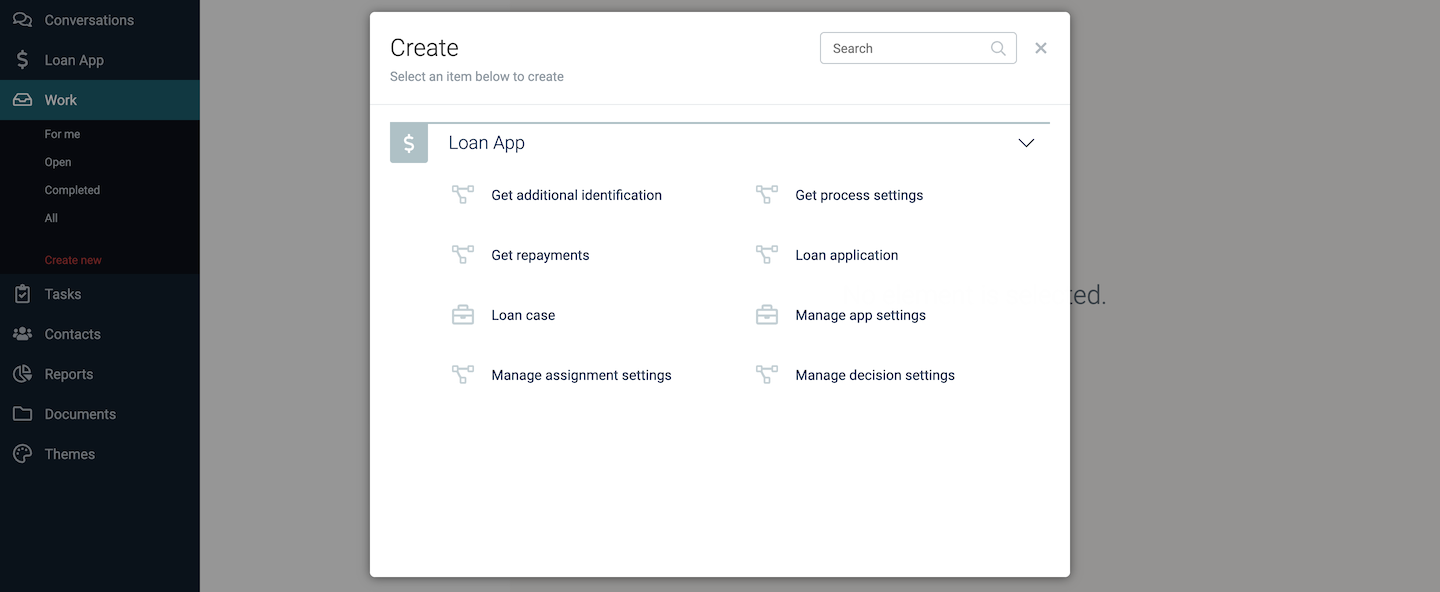Choose Get additional identification

[x=576, y=195]
